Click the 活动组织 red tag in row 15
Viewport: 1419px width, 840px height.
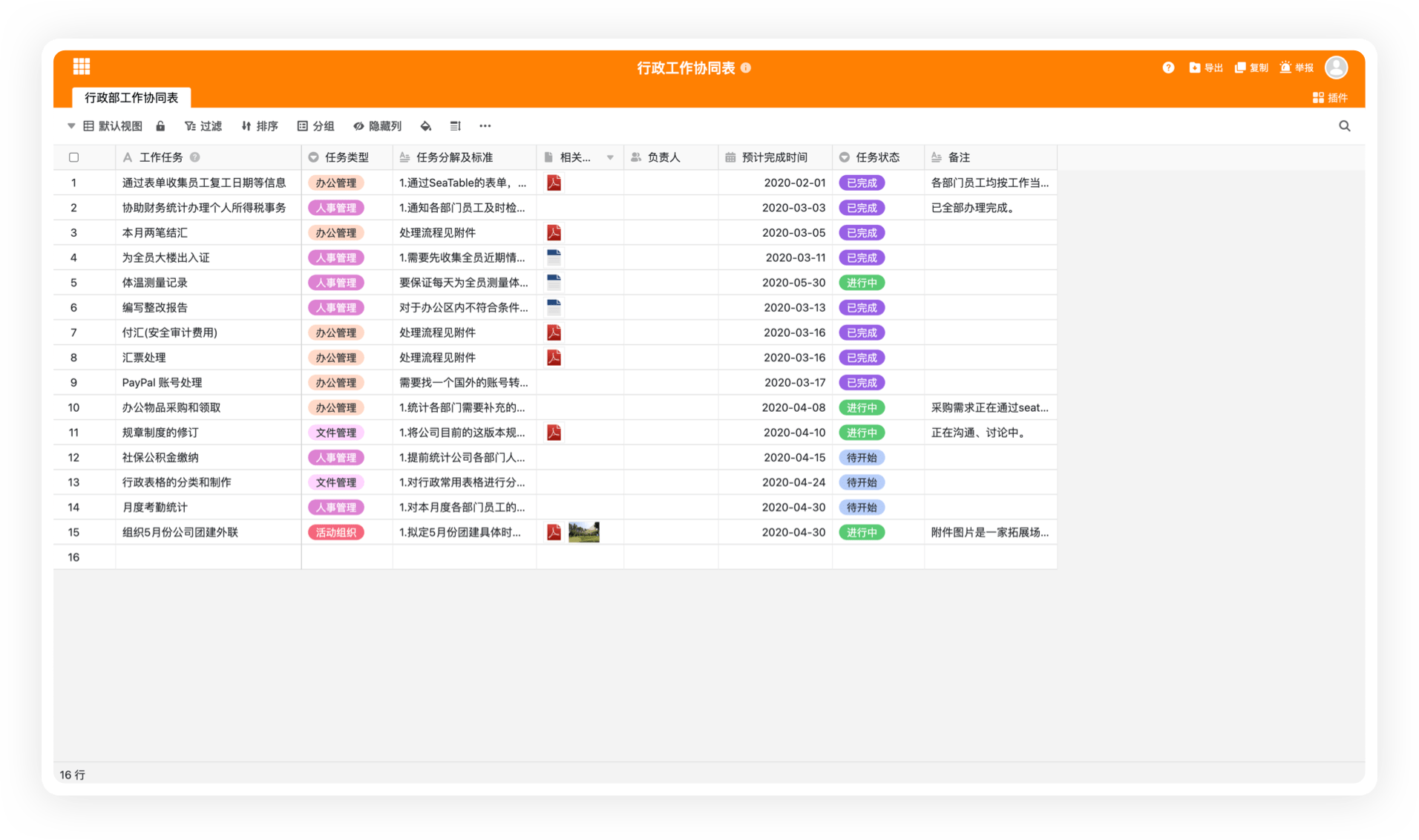(x=336, y=533)
